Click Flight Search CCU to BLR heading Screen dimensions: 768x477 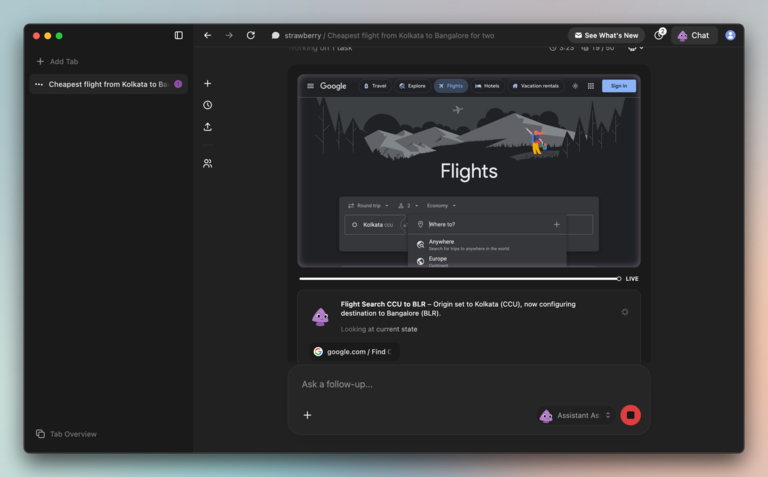[x=383, y=304]
